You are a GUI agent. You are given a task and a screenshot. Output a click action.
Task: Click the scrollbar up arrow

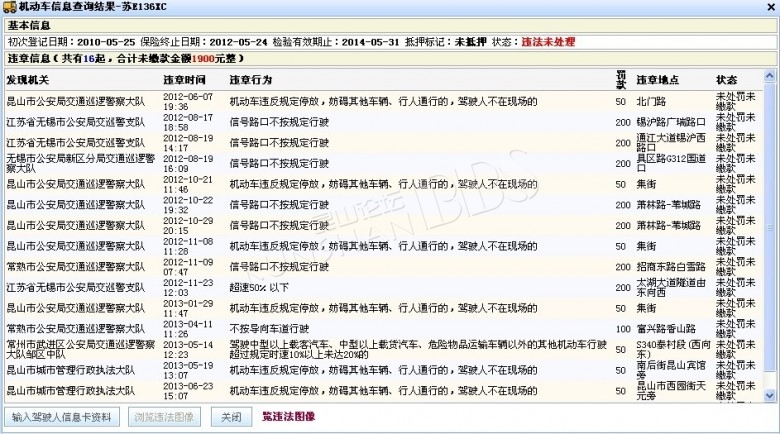[771, 76]
